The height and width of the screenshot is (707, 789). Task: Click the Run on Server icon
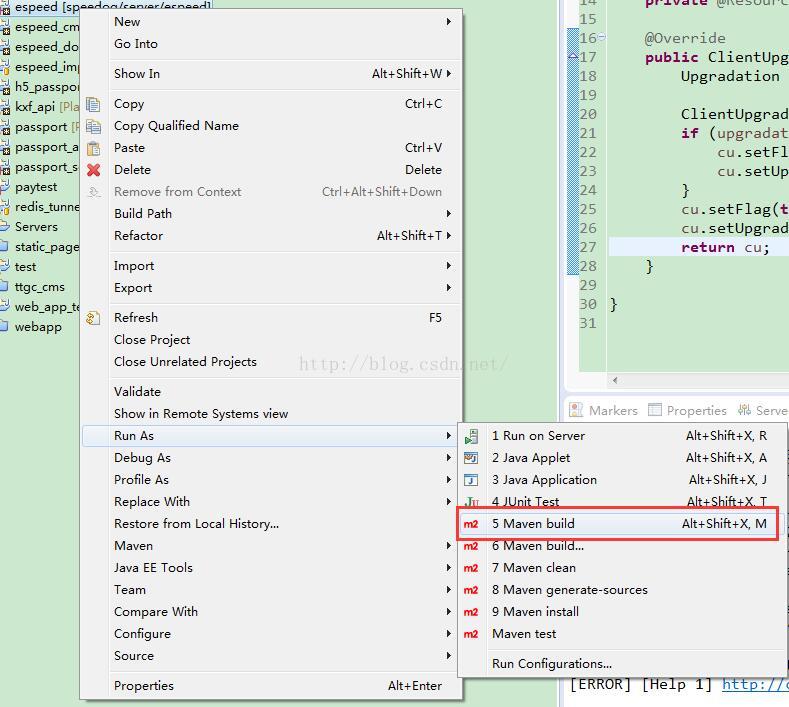(x=471, y=436)
